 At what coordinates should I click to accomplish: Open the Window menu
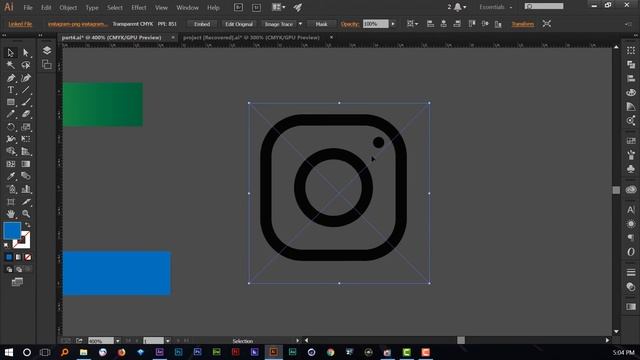click(x=187, y=7)
